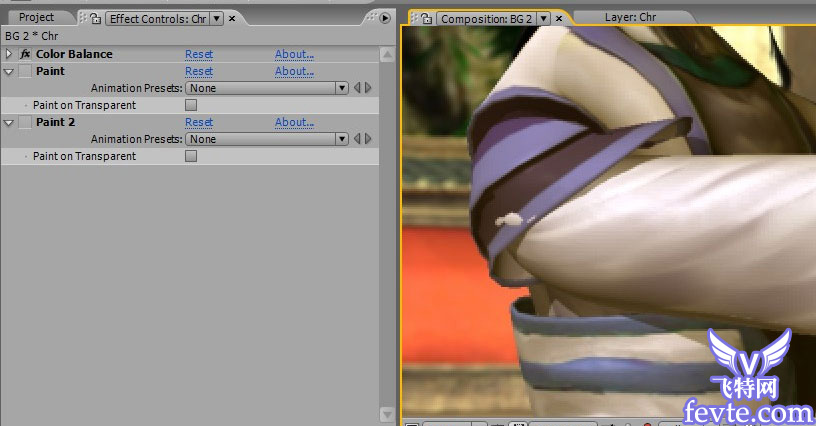Collapse the Paint effect
The image size is (816, 426).
point(8,71)
